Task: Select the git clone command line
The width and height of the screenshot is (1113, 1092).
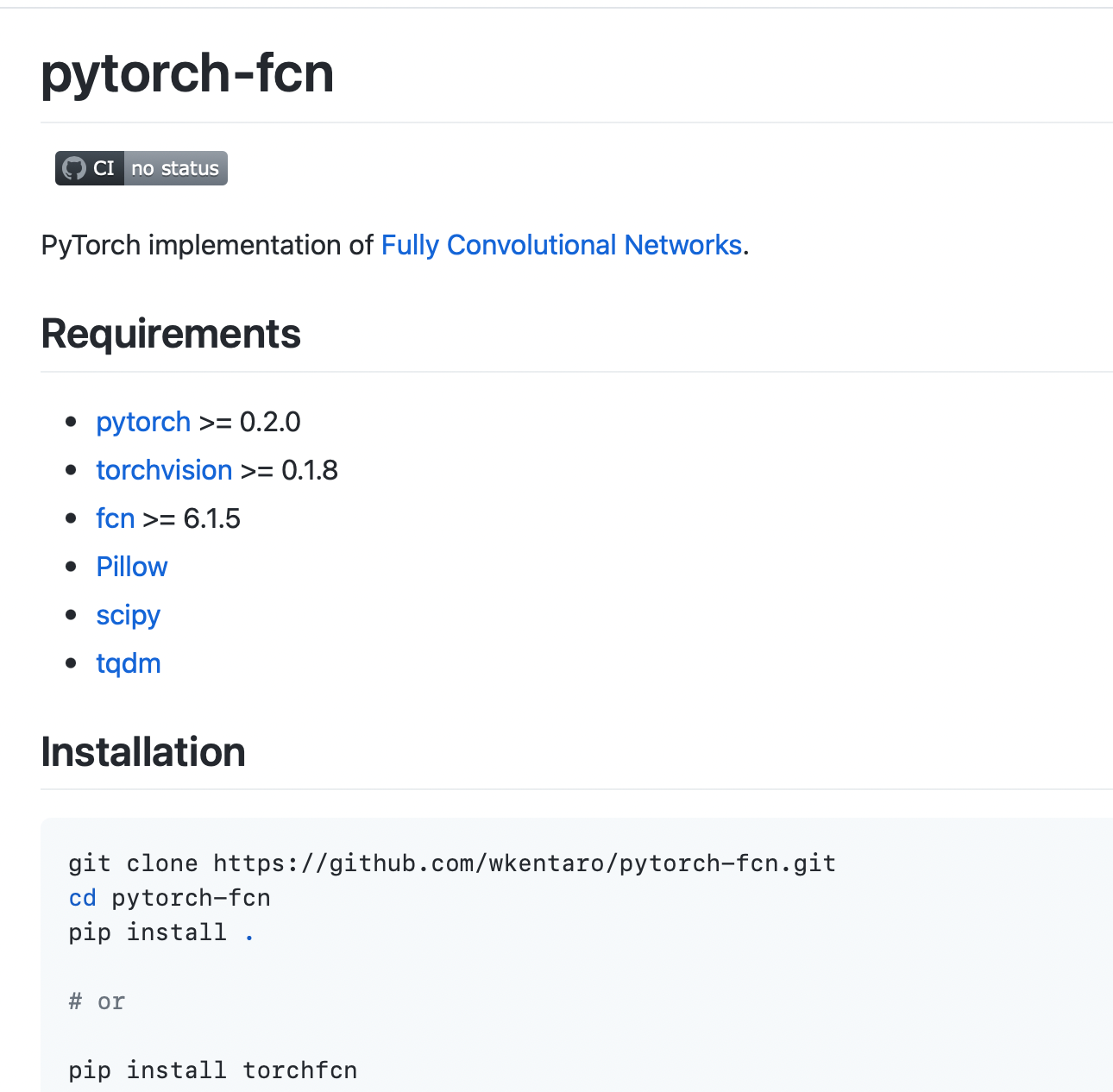Action: click(451, 863)
